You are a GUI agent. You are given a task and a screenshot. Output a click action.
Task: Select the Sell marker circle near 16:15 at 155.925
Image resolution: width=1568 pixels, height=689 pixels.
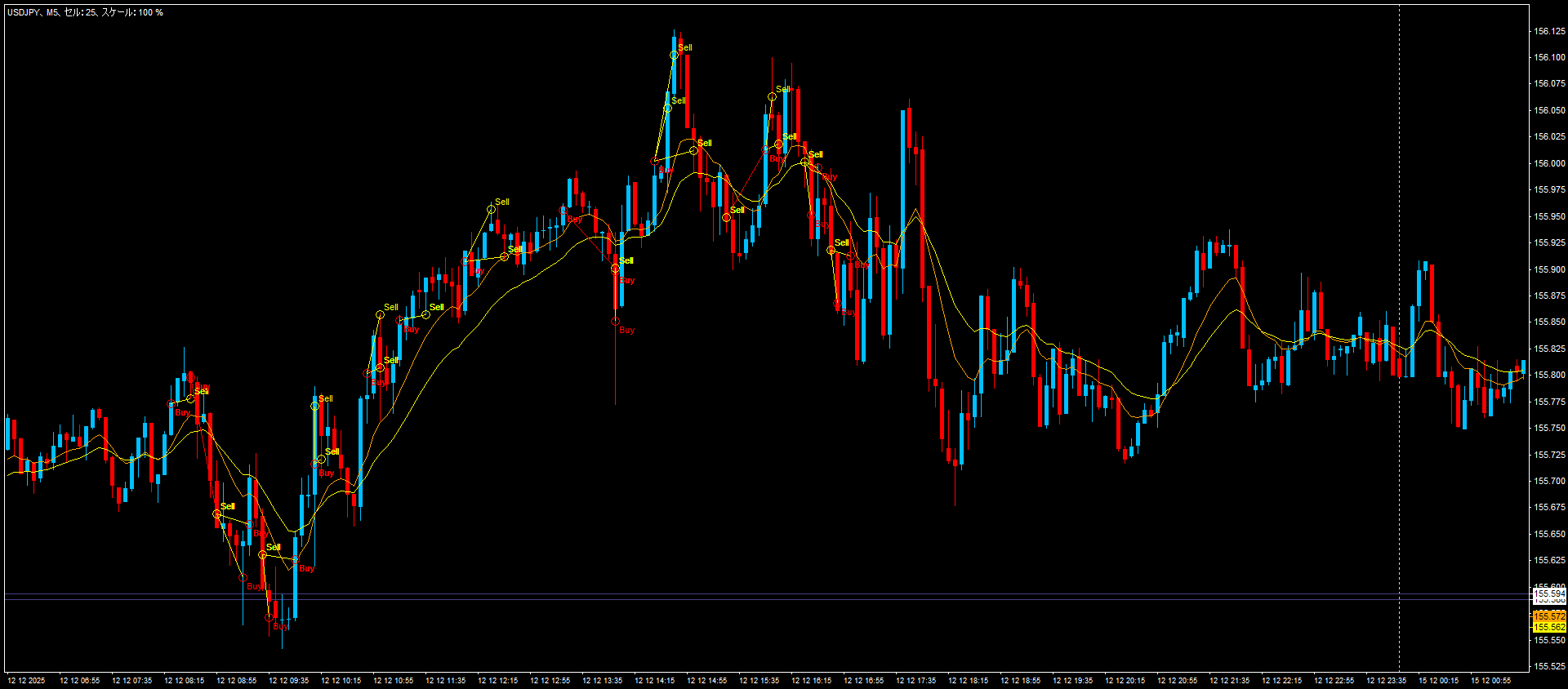pyautogui.click(x=831, y=251)
